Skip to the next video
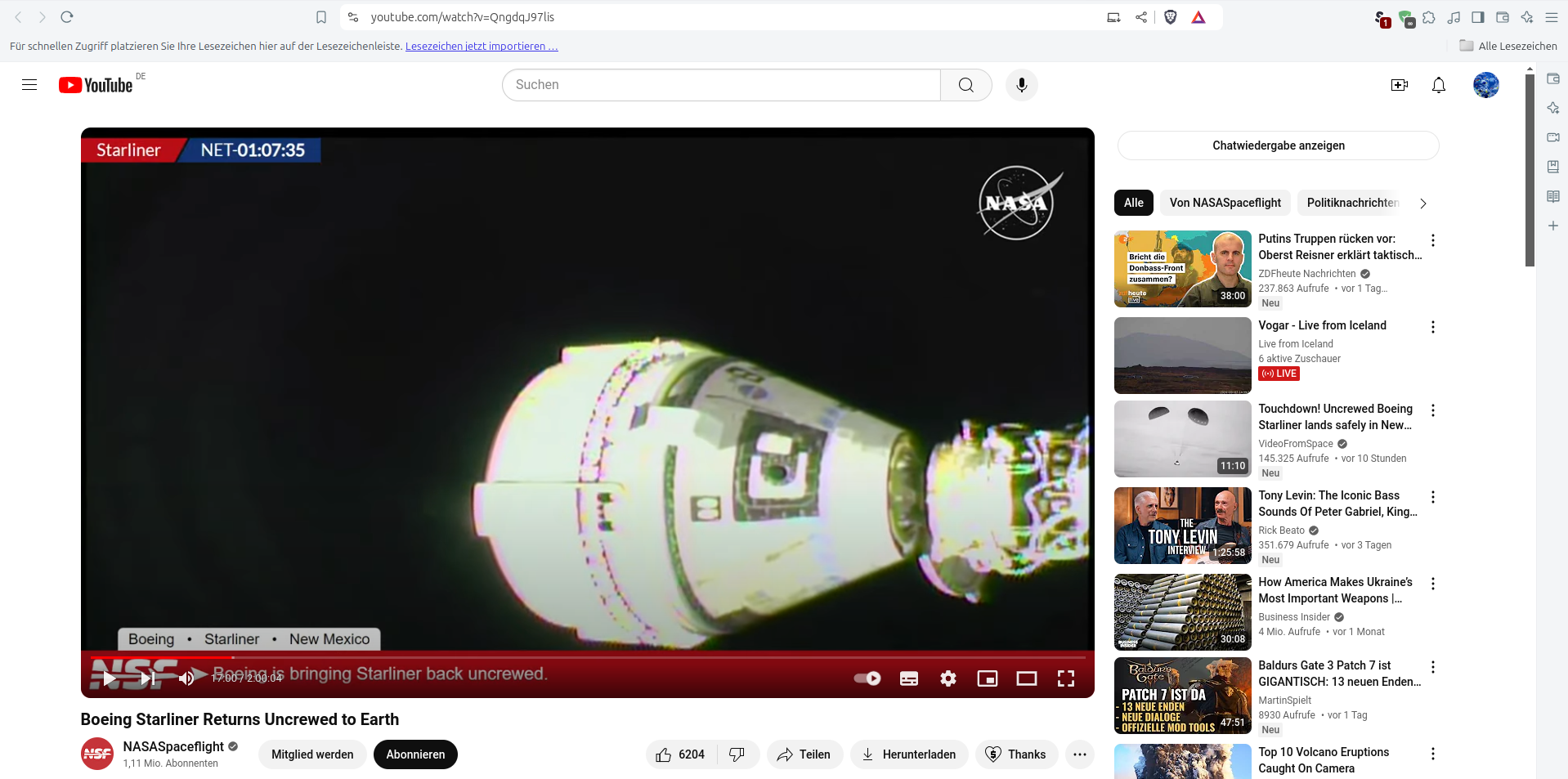This screenshot has width=1568, height=779. click(x=148, y=678)
